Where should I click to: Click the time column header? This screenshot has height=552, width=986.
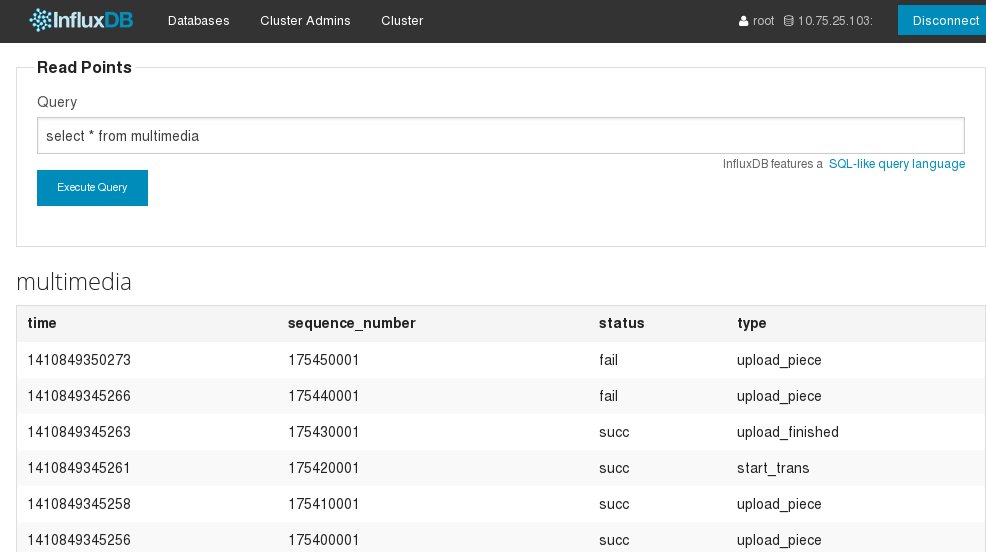click(42, 323)
